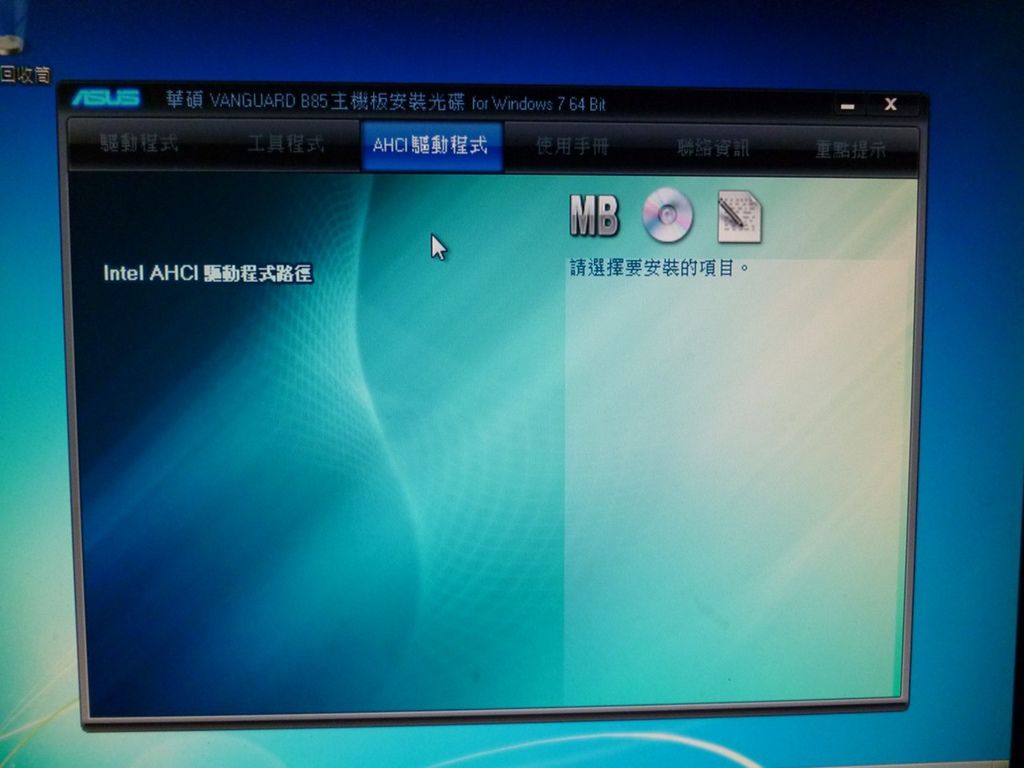The image size is (1024, 768).
Task: Open Intel AHCI 驅動程式路徑 link
Action: click(x=208, y=273)
